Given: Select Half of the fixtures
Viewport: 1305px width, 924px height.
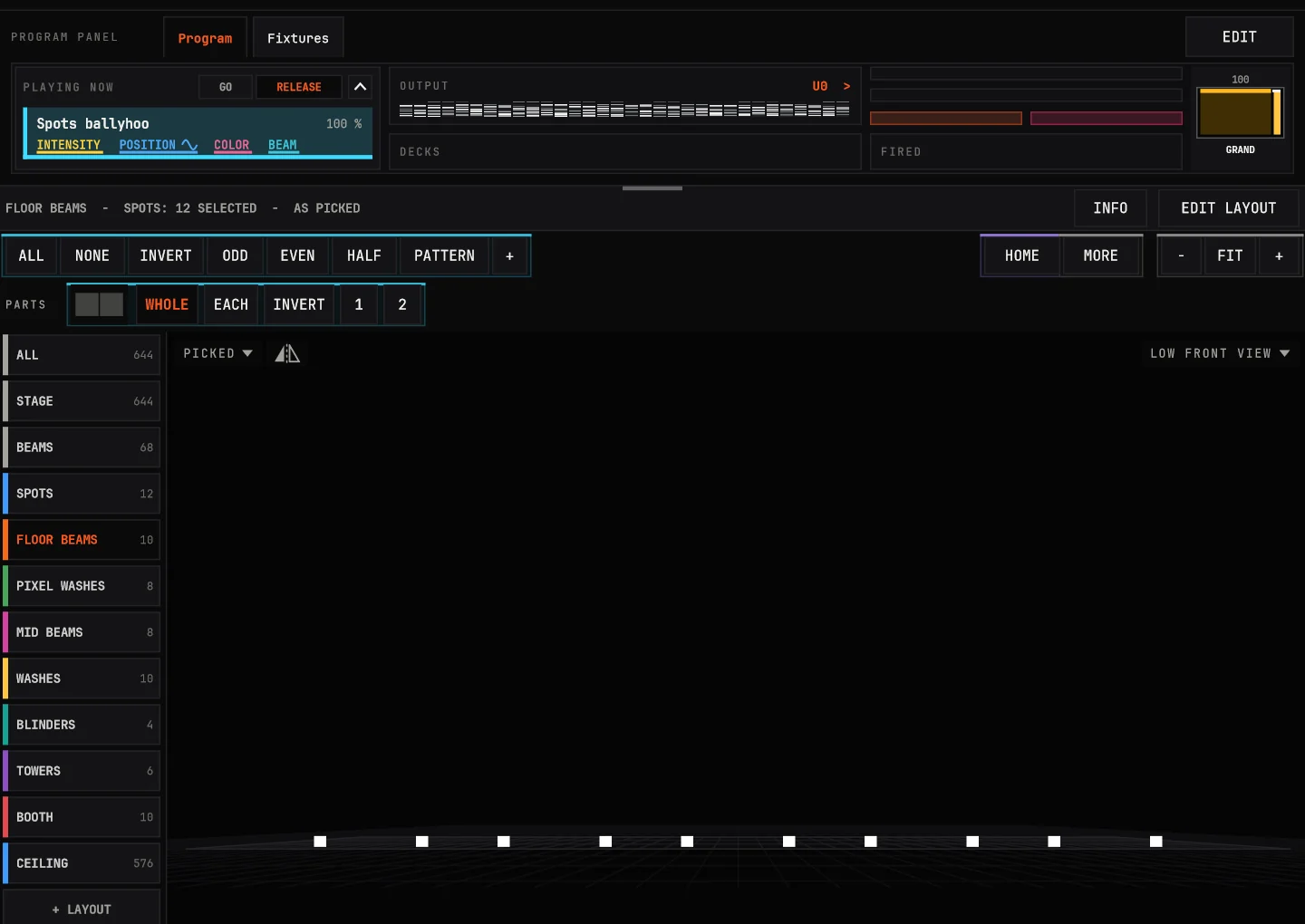Looking at the screenshot, I should pyautogui.click(x=364, y=255).
